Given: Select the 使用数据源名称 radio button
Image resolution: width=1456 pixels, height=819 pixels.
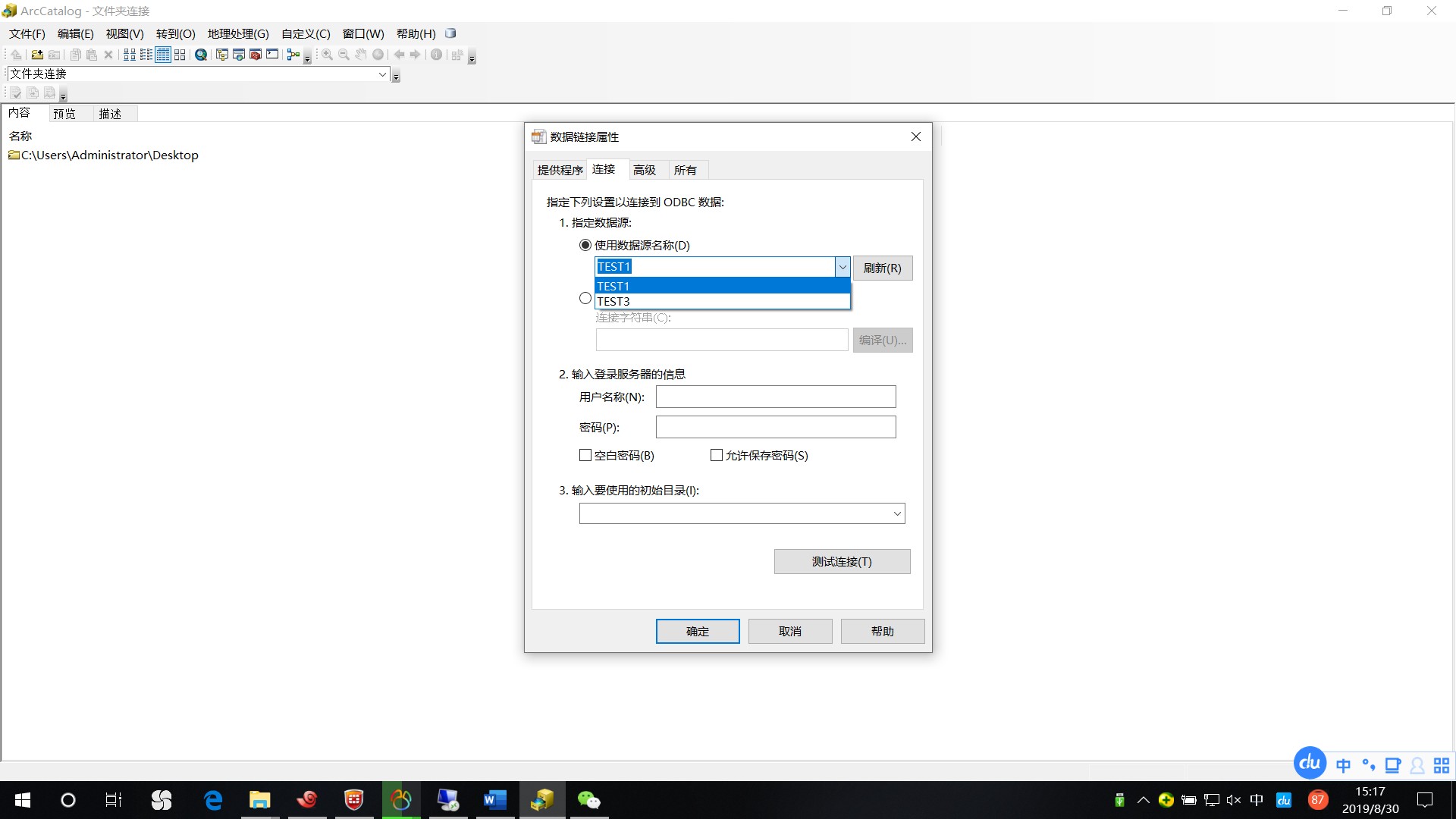Looking at the screenshot, I should click(x=585, y=245).
